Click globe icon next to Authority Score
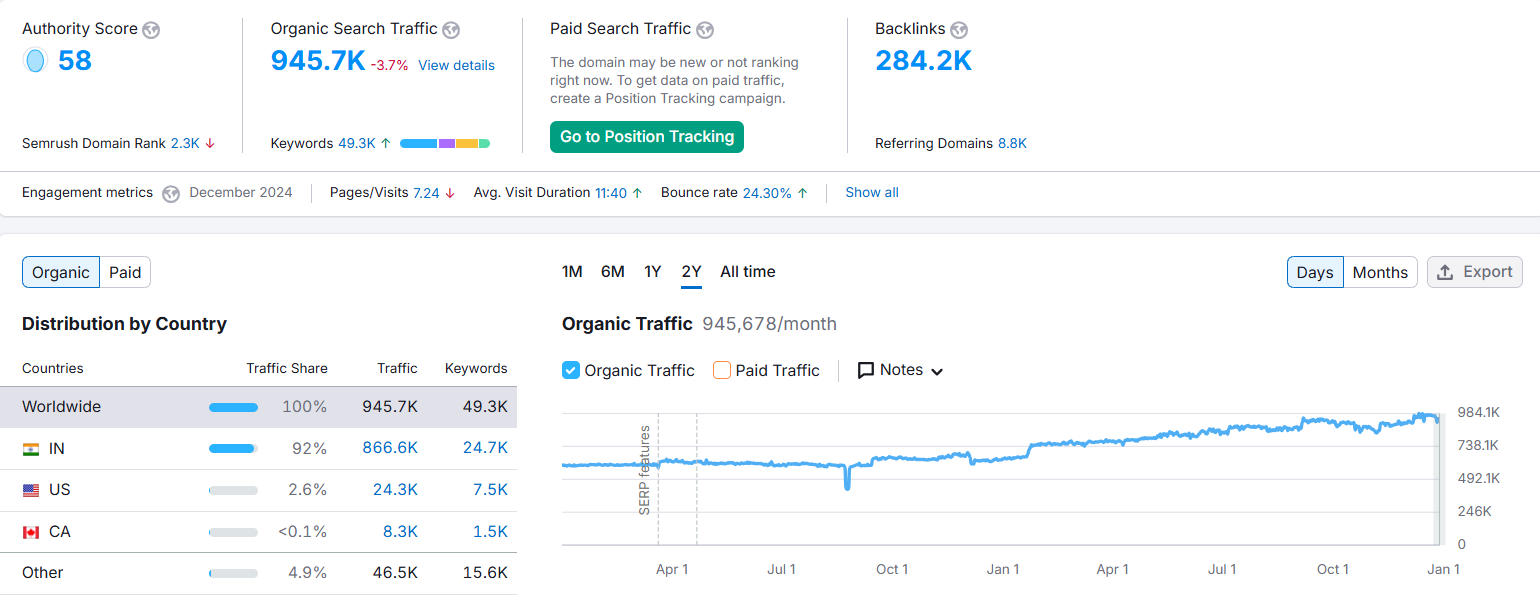 click(151, 30)
